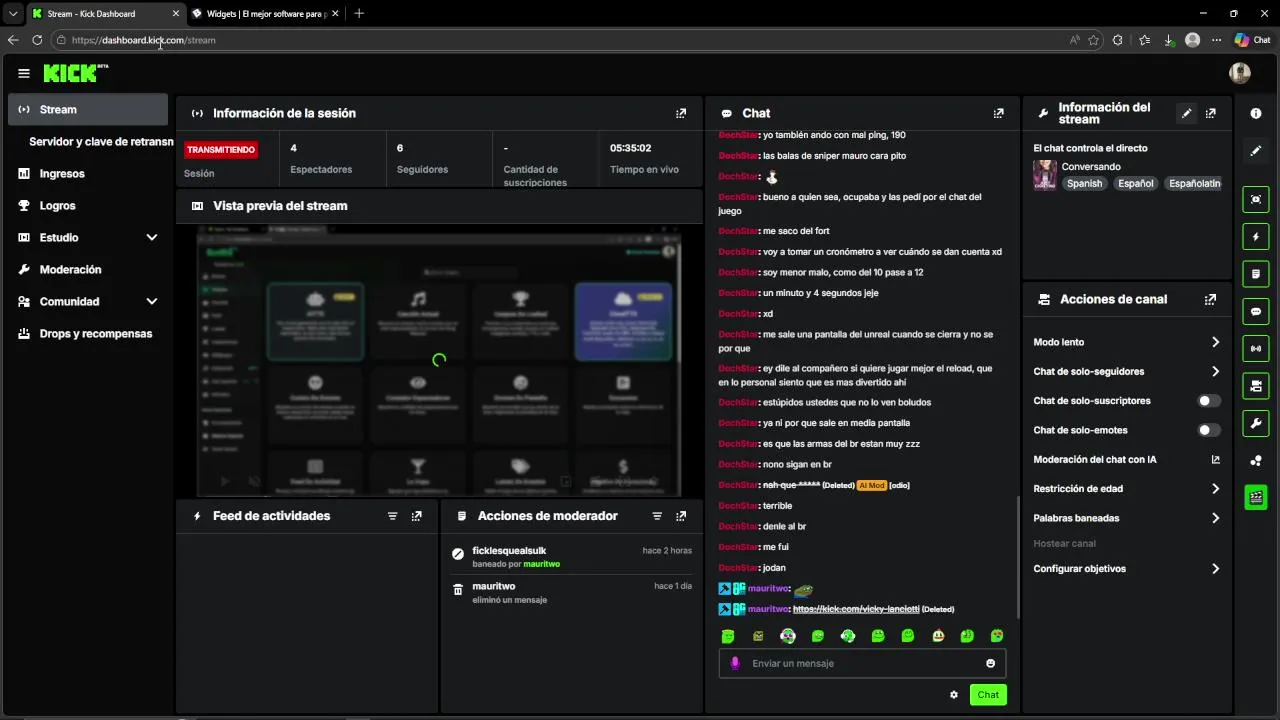This screenshot has width=1280, height=720.
Task: Click the Conversando category thumbnail
Action: click(1045, 175)
